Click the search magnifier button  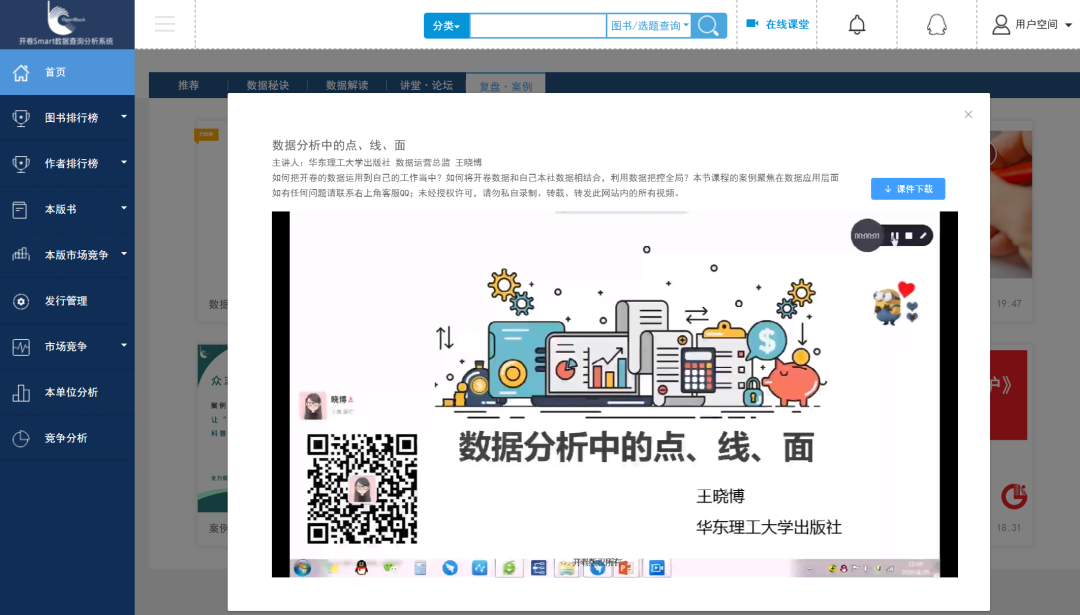pyautogui.click(x=708, y=25)
